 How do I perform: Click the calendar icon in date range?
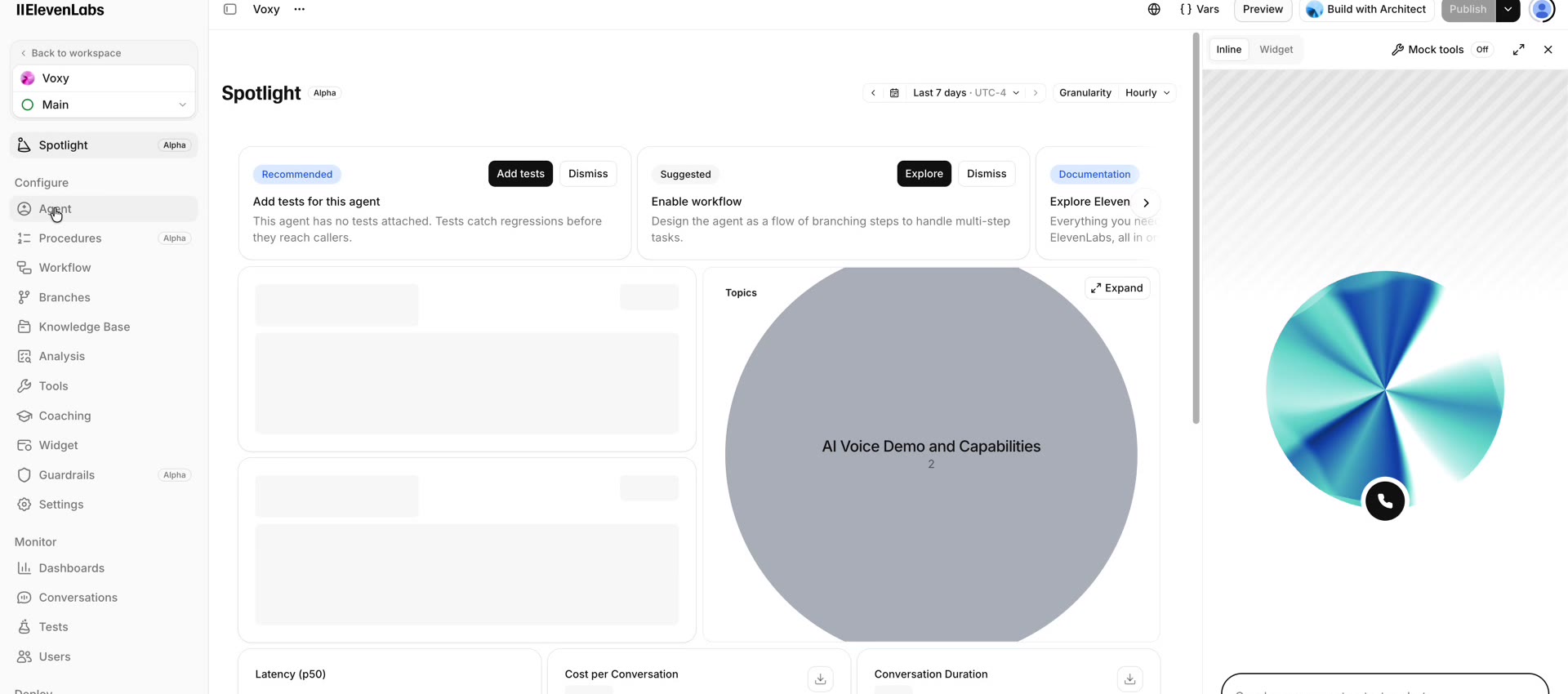click(894, 93)
